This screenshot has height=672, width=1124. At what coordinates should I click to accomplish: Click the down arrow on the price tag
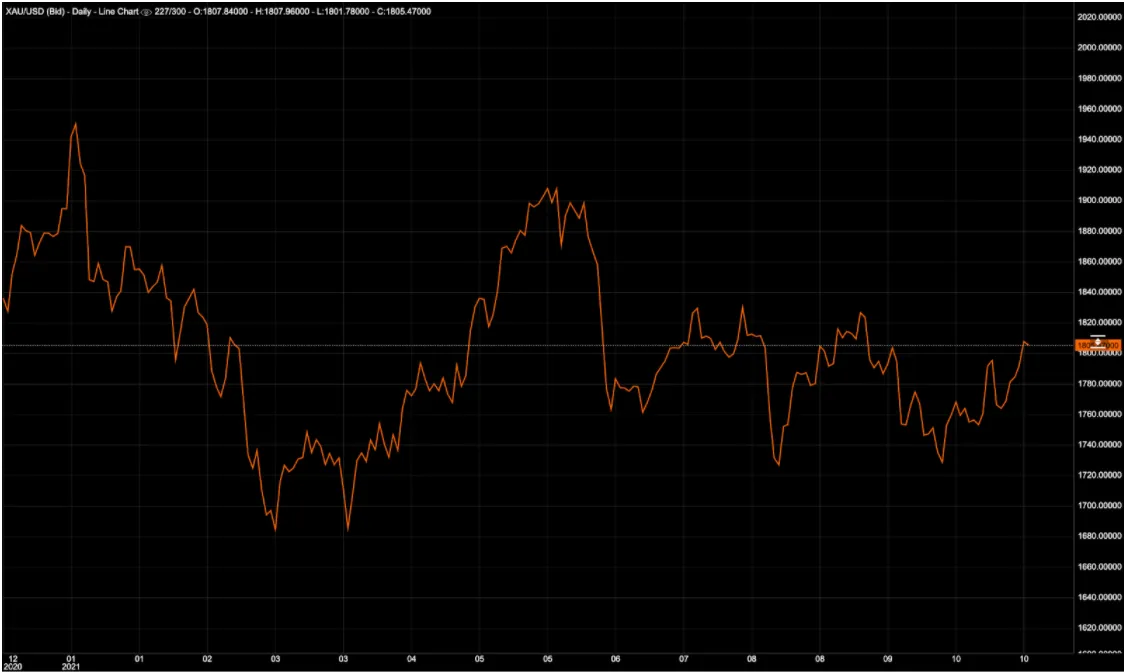click(x=1098, y=350)
